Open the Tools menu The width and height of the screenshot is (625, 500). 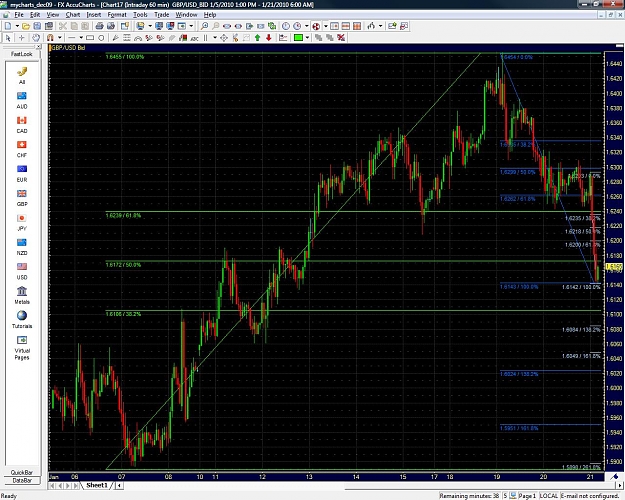coord(140,15)
